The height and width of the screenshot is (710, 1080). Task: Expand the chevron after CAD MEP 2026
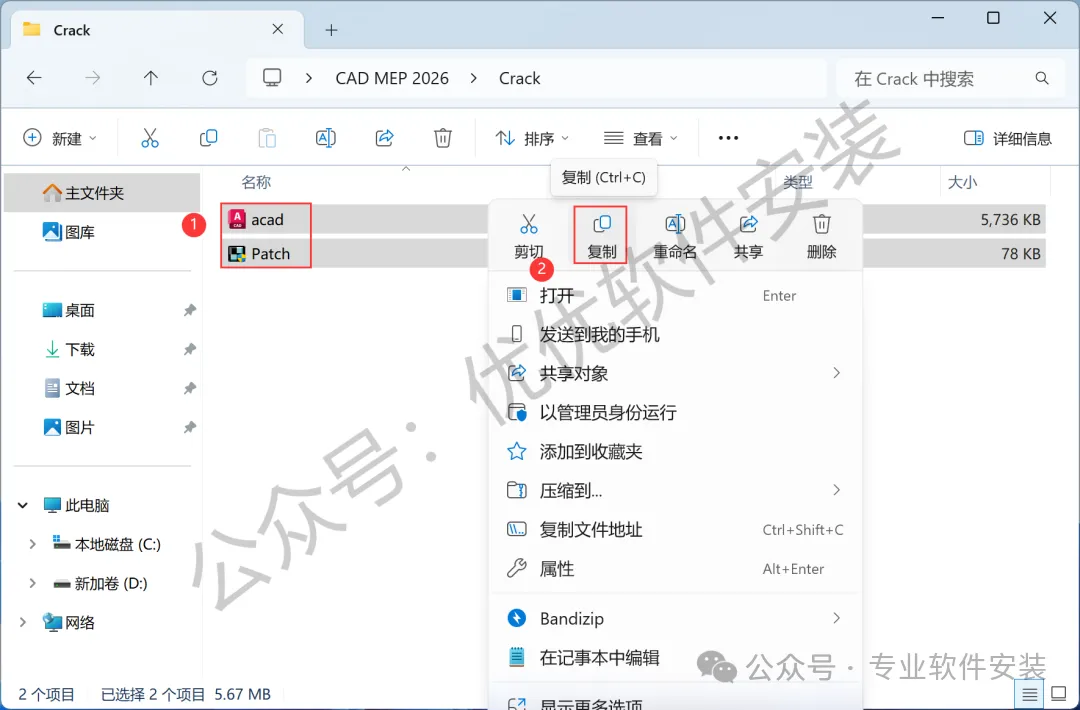click(473, 79)
